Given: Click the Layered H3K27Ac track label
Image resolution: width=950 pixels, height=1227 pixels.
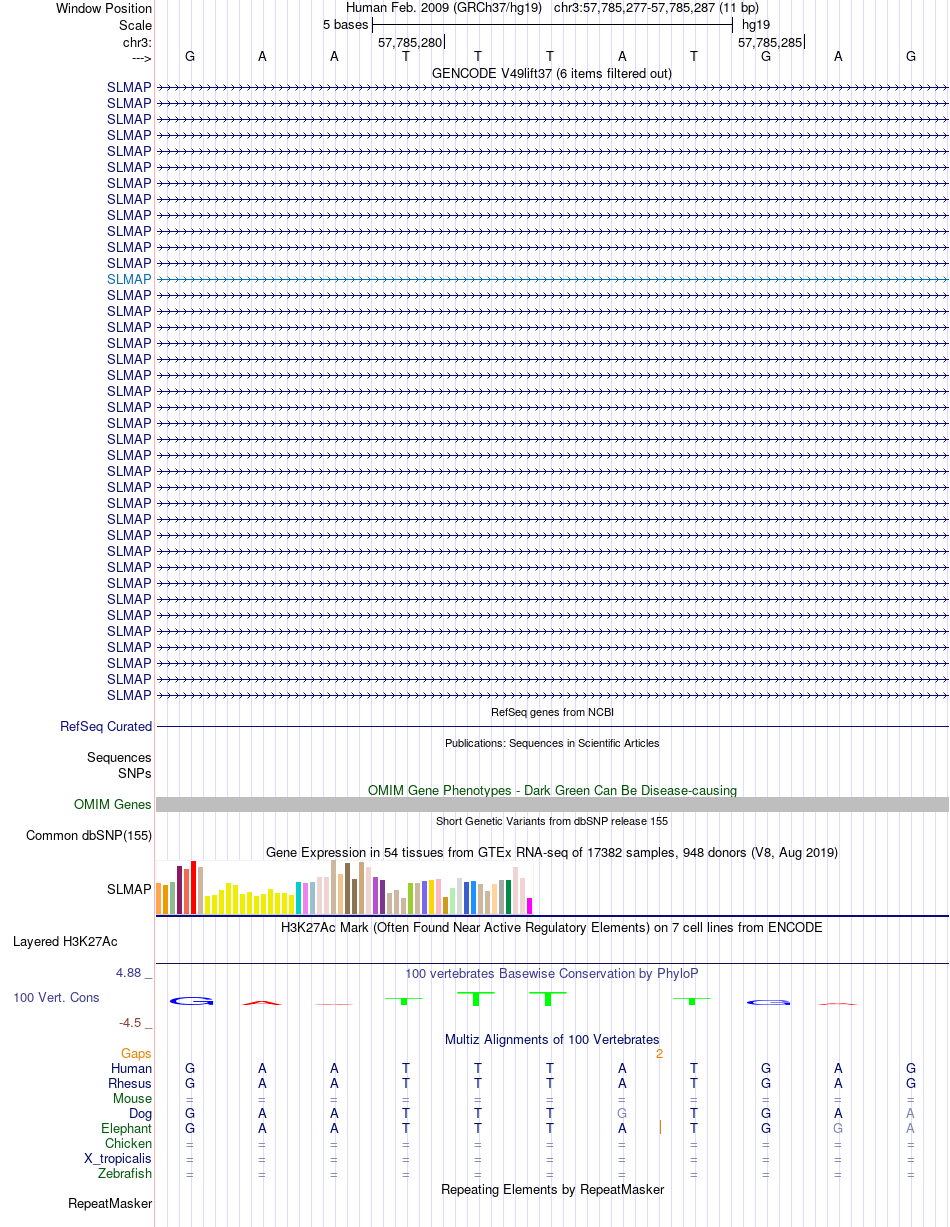Looking at the screenshot, I should pos(65,941).
